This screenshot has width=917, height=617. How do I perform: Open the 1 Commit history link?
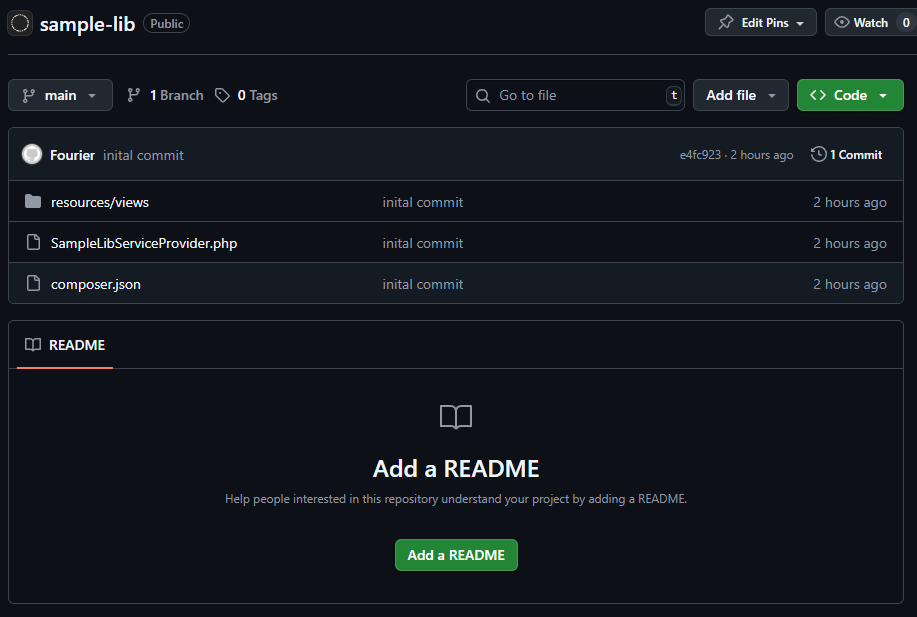click(x=855, y=155)
